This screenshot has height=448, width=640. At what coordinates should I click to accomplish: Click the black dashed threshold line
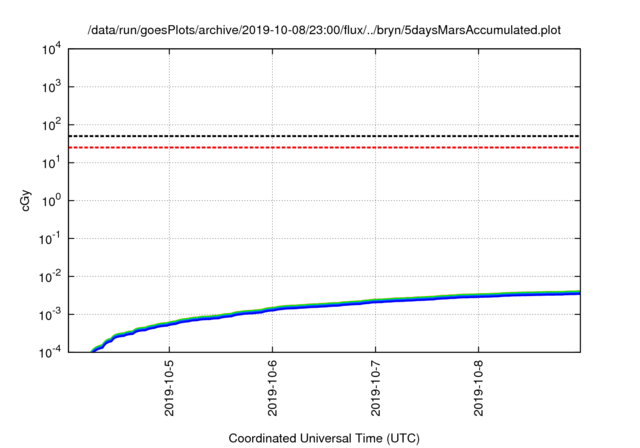tap(324, 136)
